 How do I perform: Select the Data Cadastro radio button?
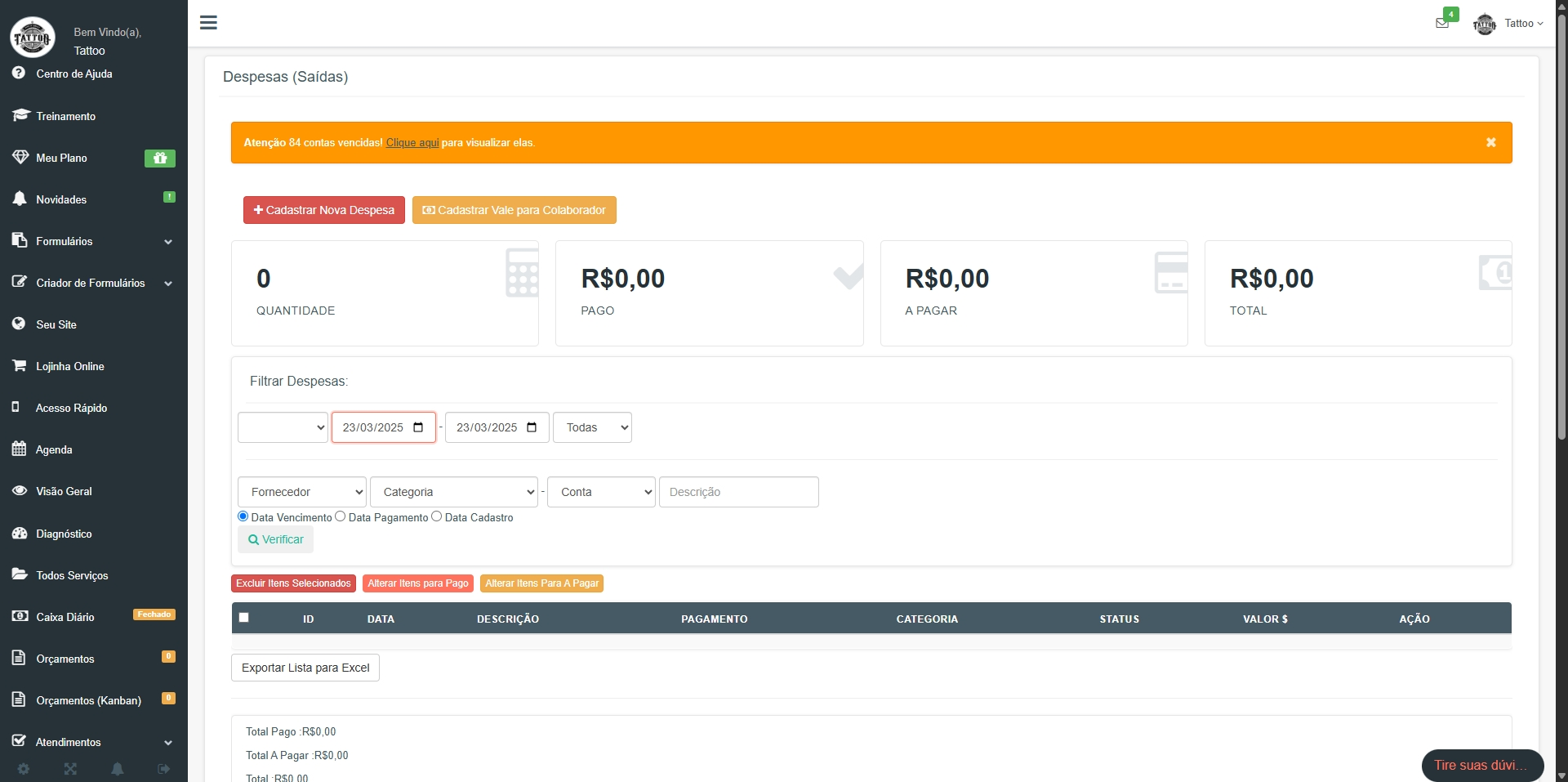tap(436, 516)
